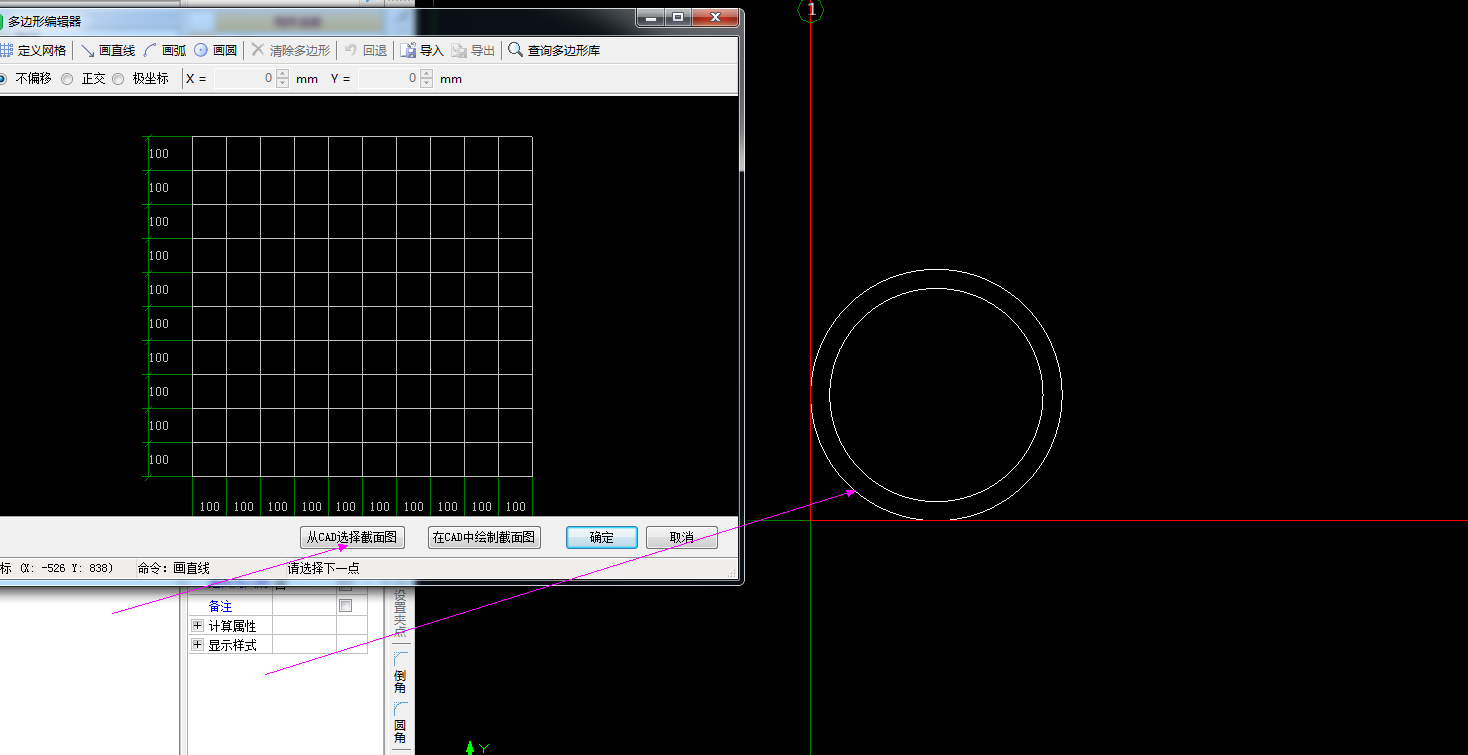This screenshot has height=755, width=1468.
Task: Select the 倒角 chamfer tool
Action: pos(400,673)
